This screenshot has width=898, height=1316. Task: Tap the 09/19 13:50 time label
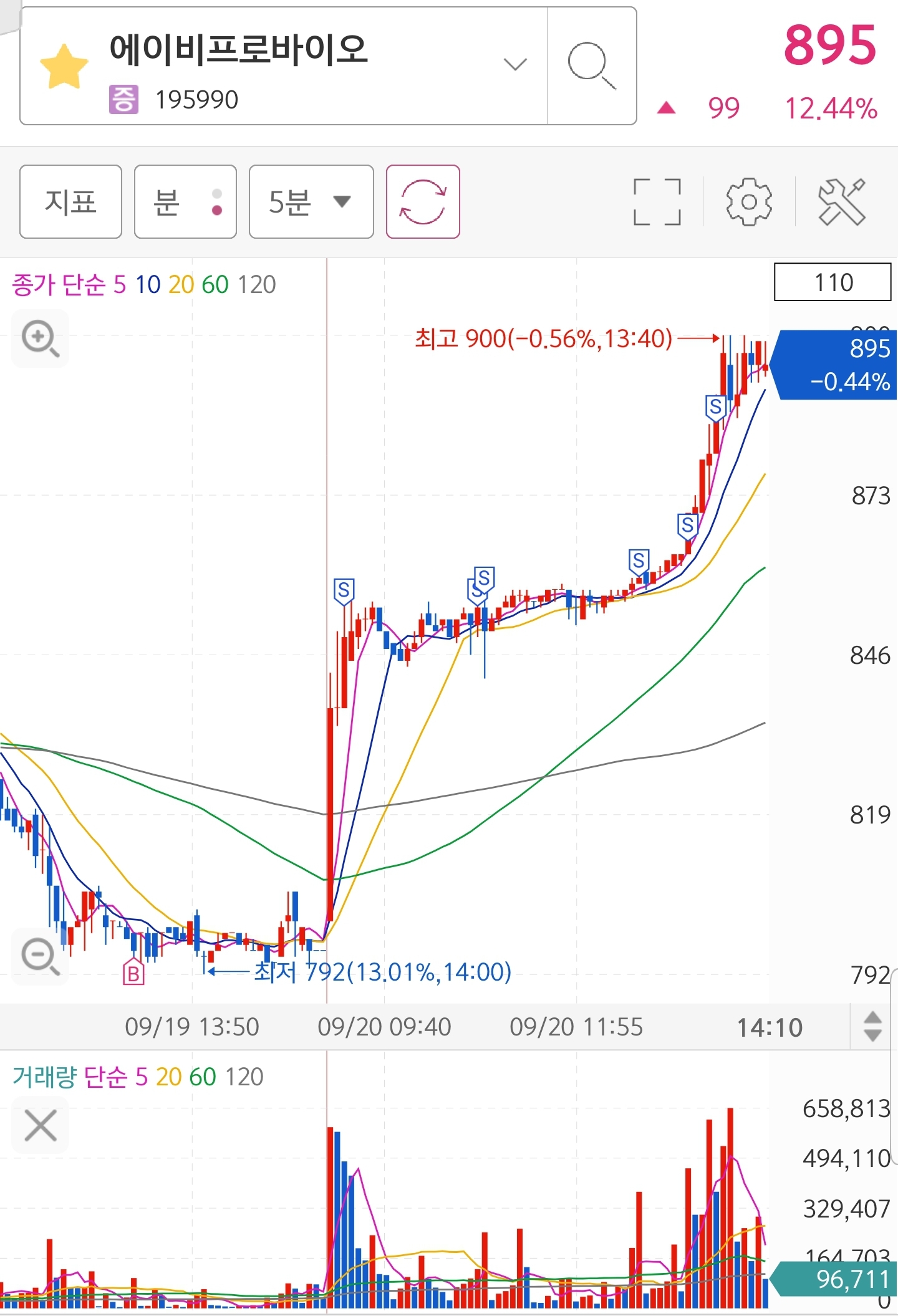[x=191, y=1027]
